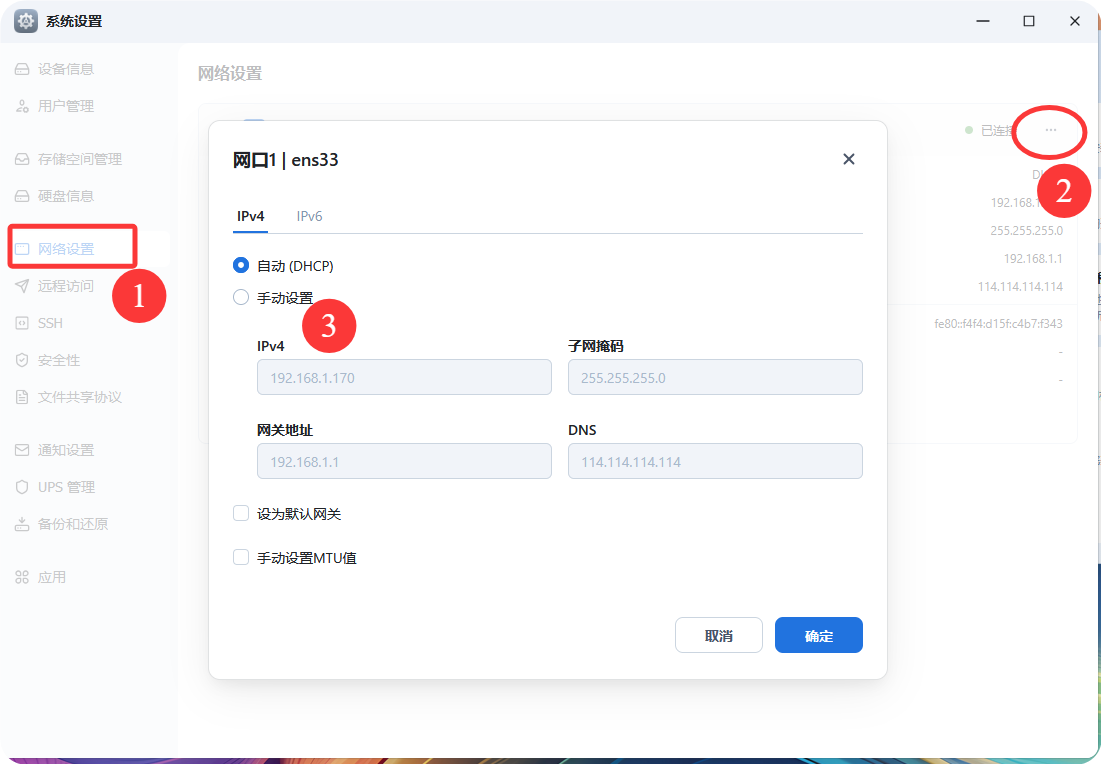The image size is (1101, 764).
Task: Tick the 手动设置MTU值 checkbox
Action: (241, 557)
